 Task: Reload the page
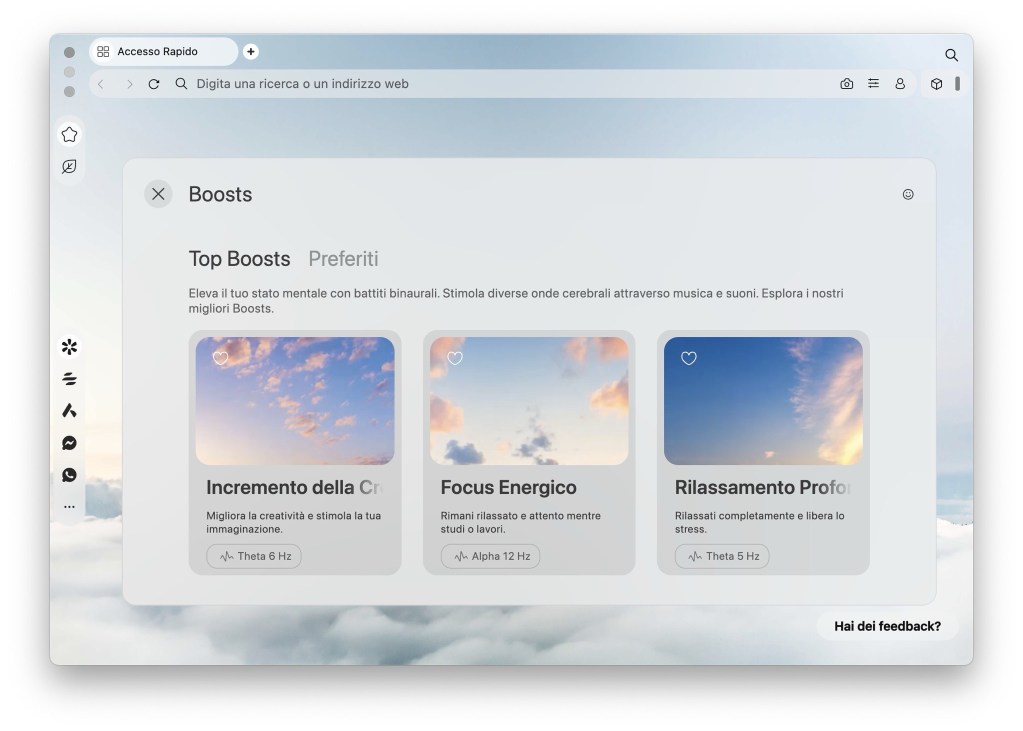[x=154, y=84]
